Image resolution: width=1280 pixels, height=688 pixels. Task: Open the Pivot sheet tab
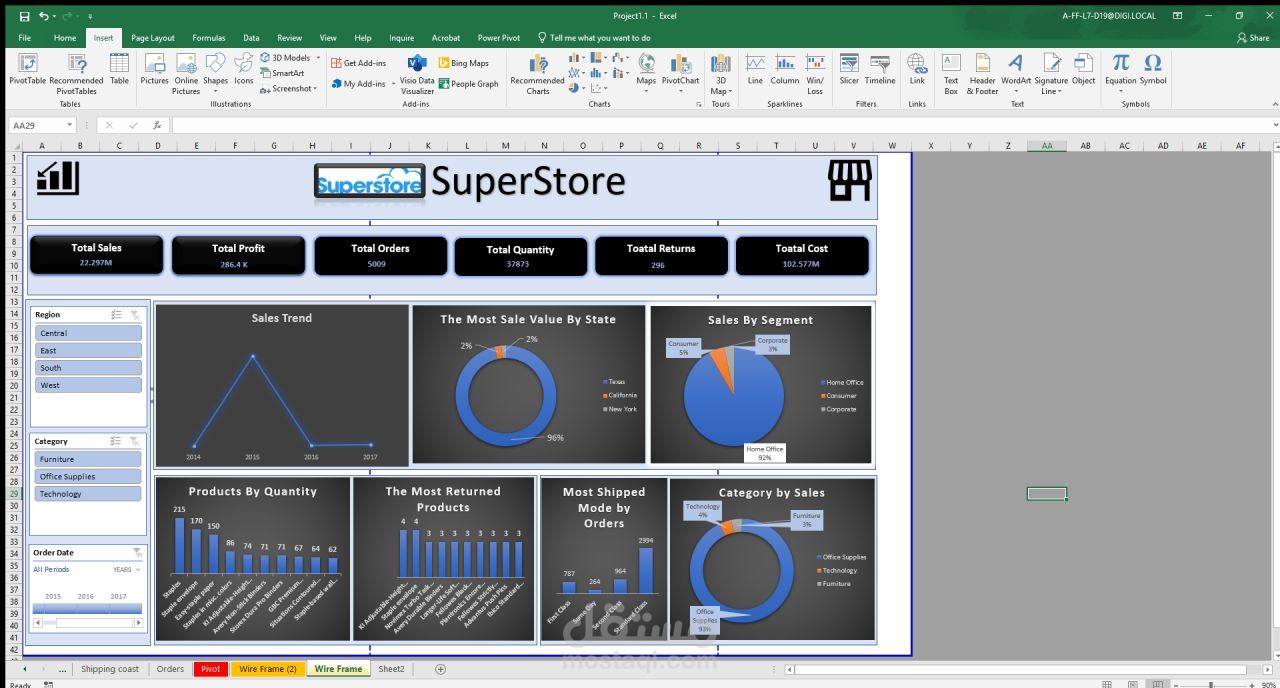(x=210, y=669)
